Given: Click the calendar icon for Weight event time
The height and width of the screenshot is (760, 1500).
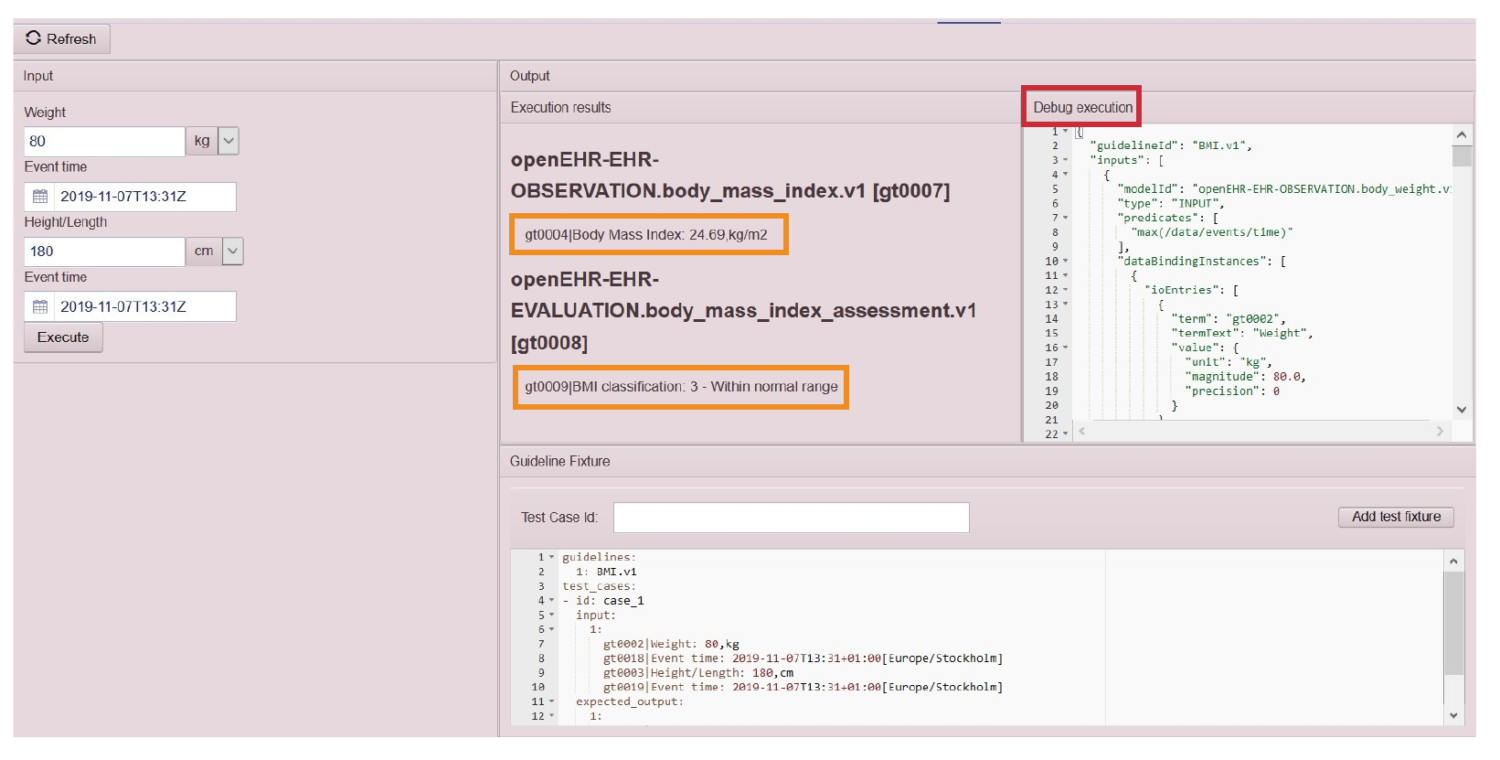Looking at the screenshot, I should (x=40, y=197).
